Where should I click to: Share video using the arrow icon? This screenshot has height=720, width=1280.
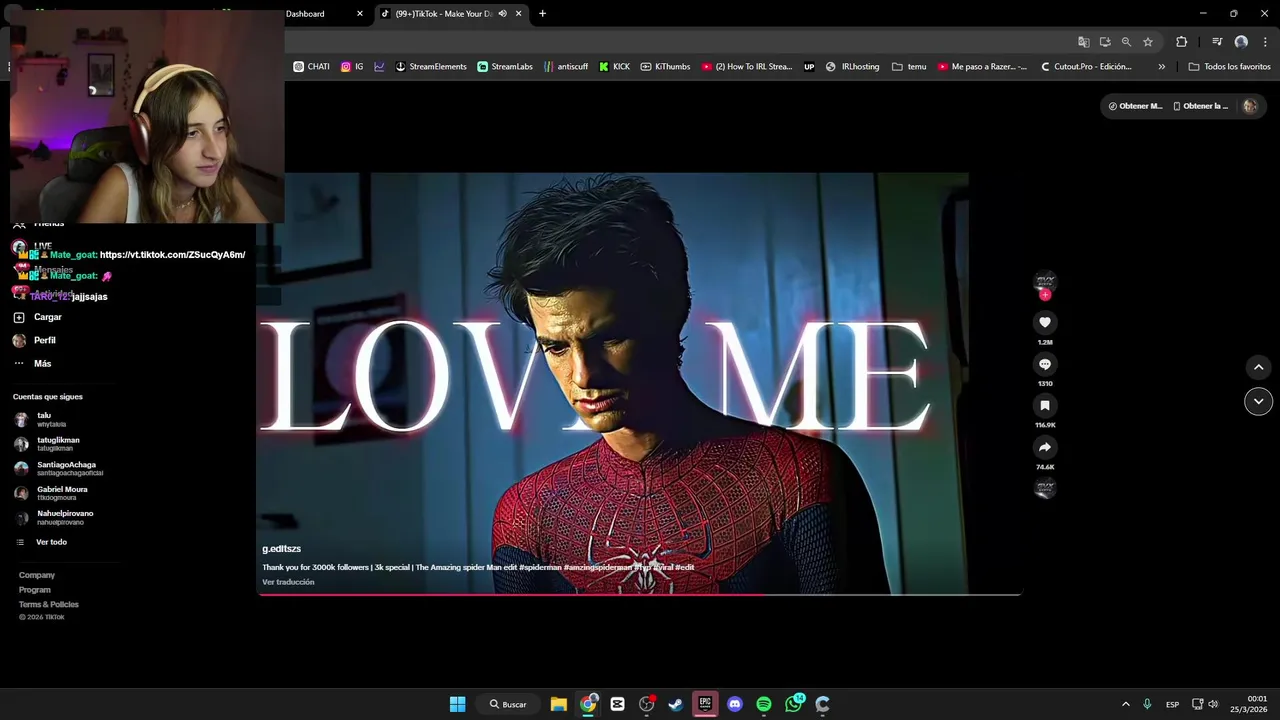[1045, 447]
